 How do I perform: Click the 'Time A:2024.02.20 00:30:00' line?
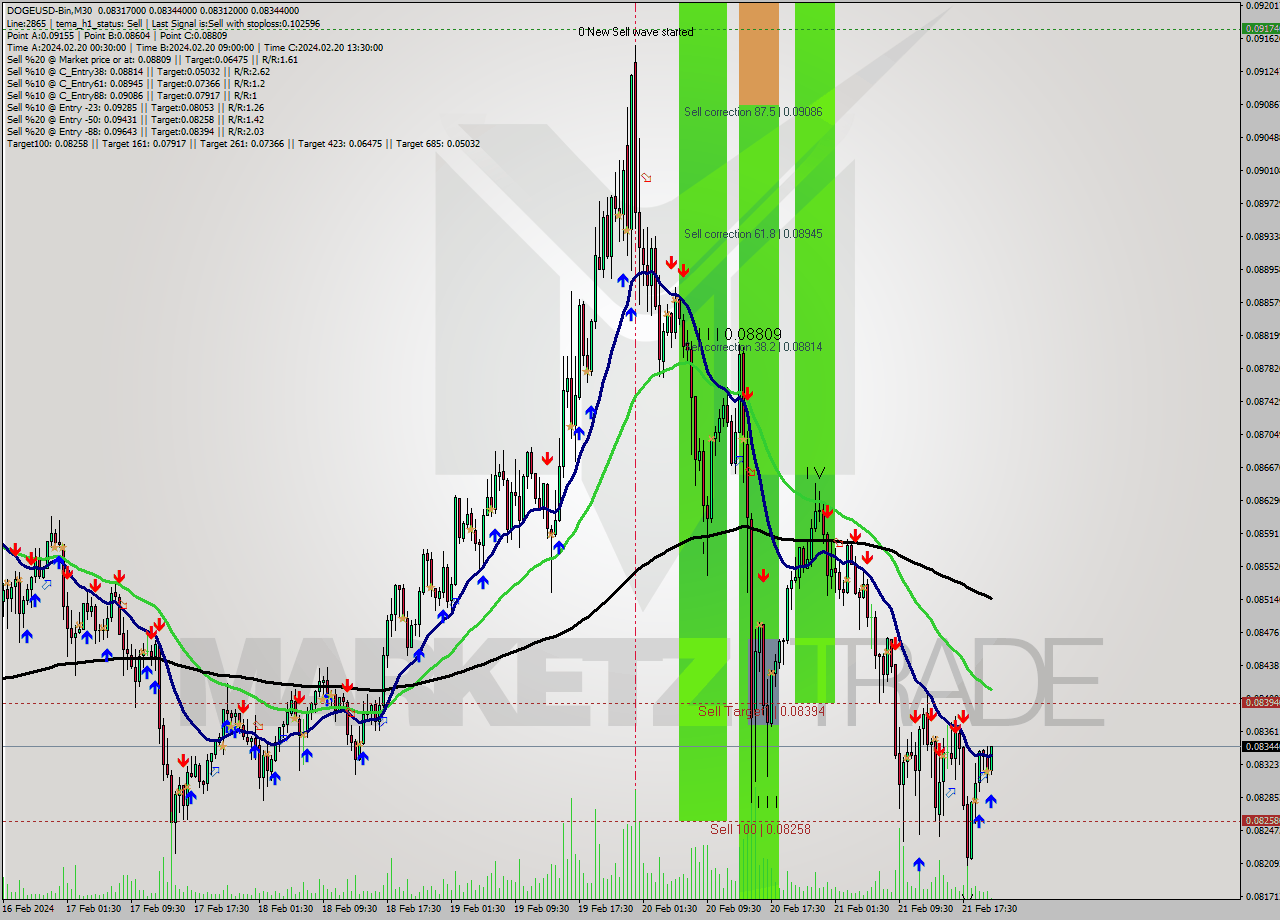point(194,47)
